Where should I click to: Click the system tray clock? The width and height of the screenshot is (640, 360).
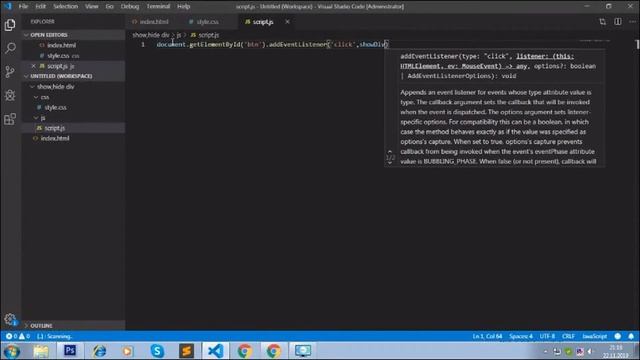616,351
